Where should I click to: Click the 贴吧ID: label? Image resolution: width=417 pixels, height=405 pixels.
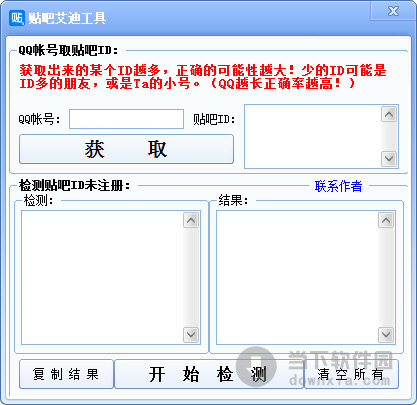pyautogui.click(x=214, y=119)
